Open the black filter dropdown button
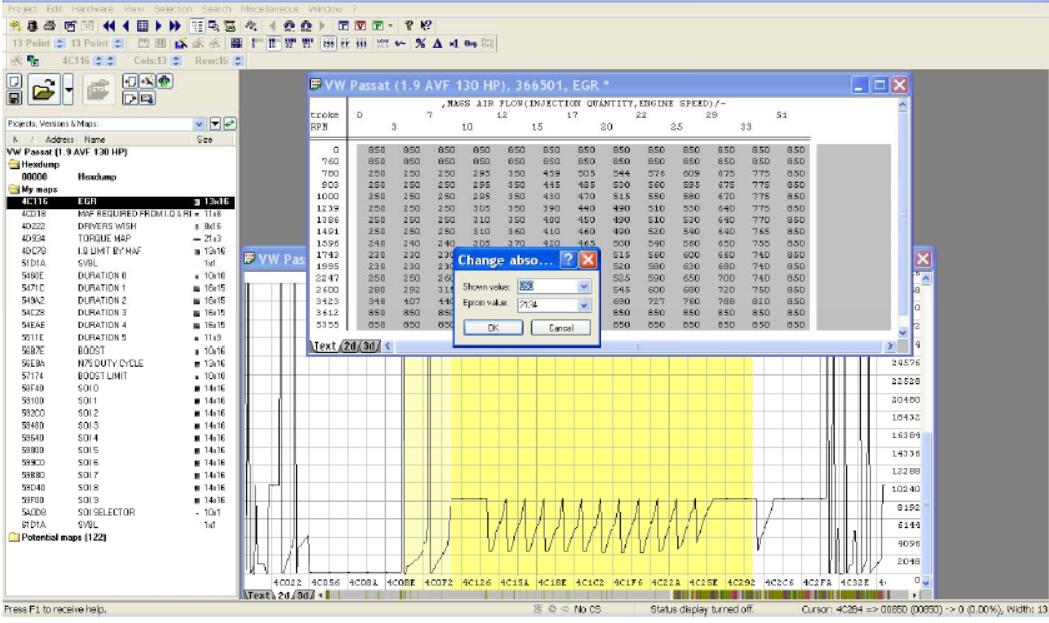 215,124
